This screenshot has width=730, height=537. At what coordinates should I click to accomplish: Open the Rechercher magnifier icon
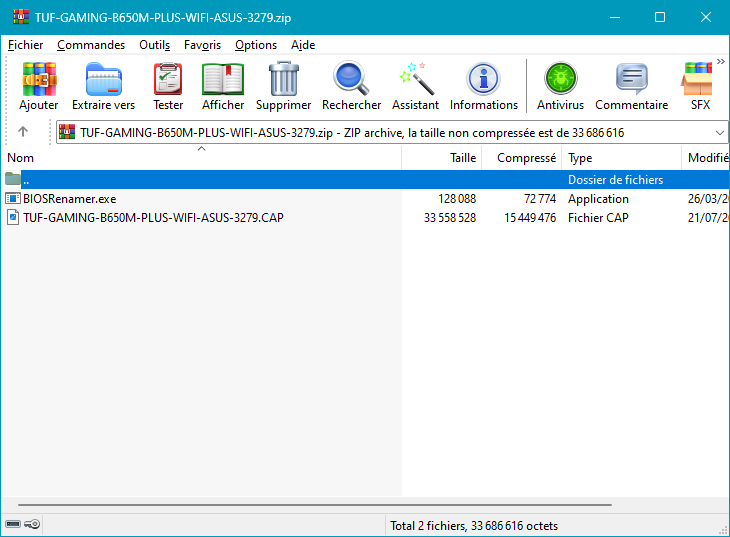point(351,78)
